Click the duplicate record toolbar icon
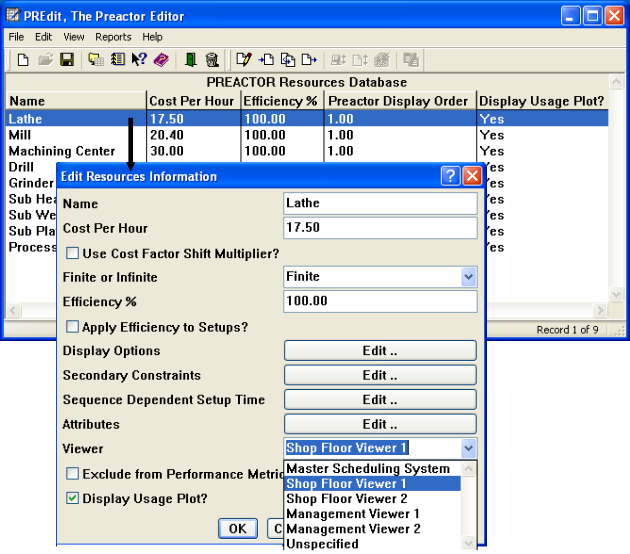Screen dimensions: 630x554 (x=288, y=60)
